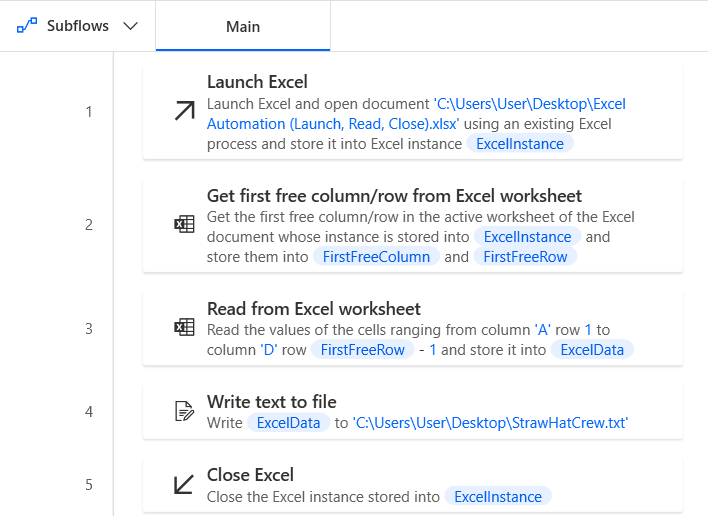This screenshot has width=708, height=516.
Task: Click ExcelInstance variable in Close Excel step
Action: click(x=498, y=496)
